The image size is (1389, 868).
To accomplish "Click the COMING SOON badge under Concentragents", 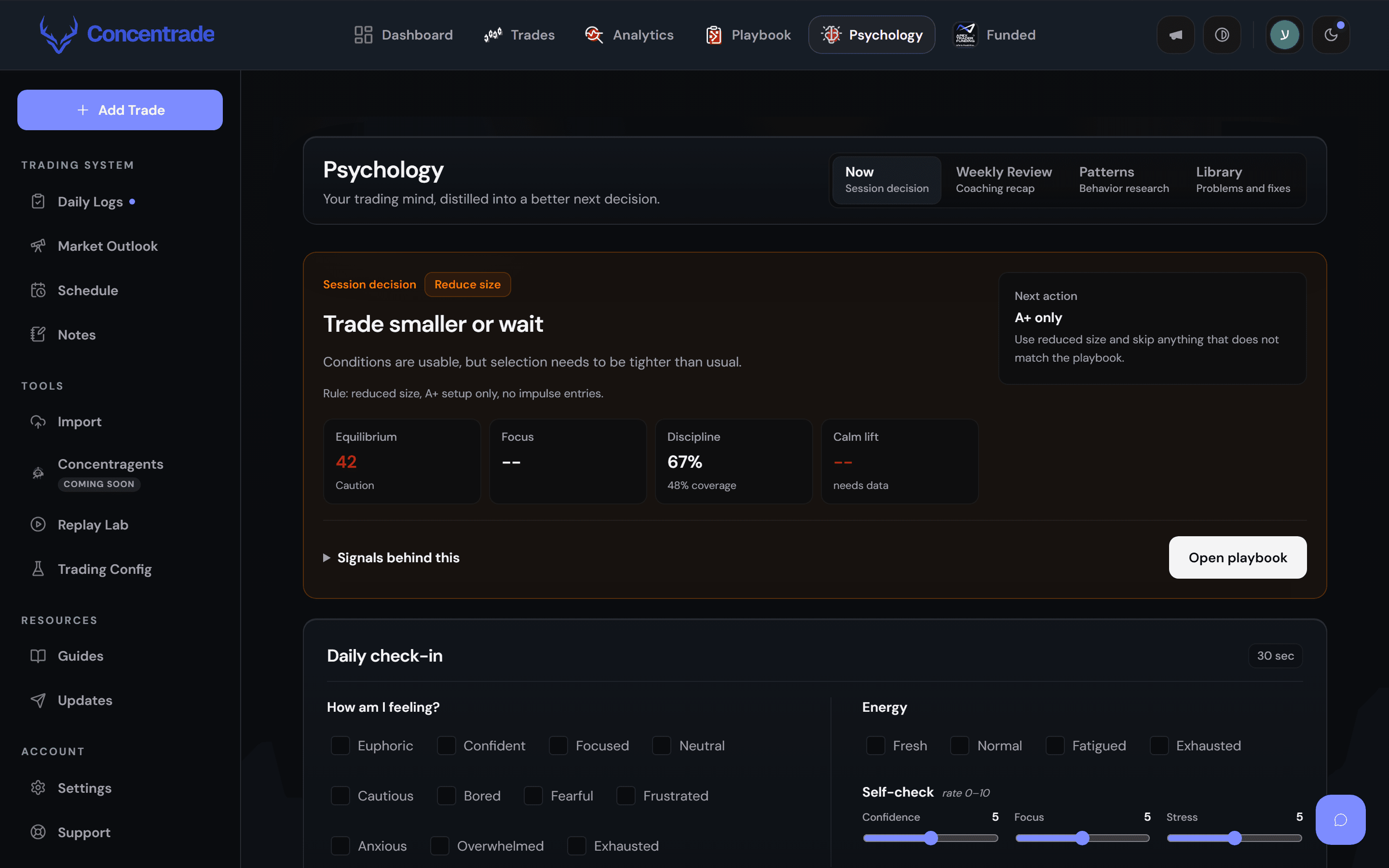I will [x=99, y=484].
